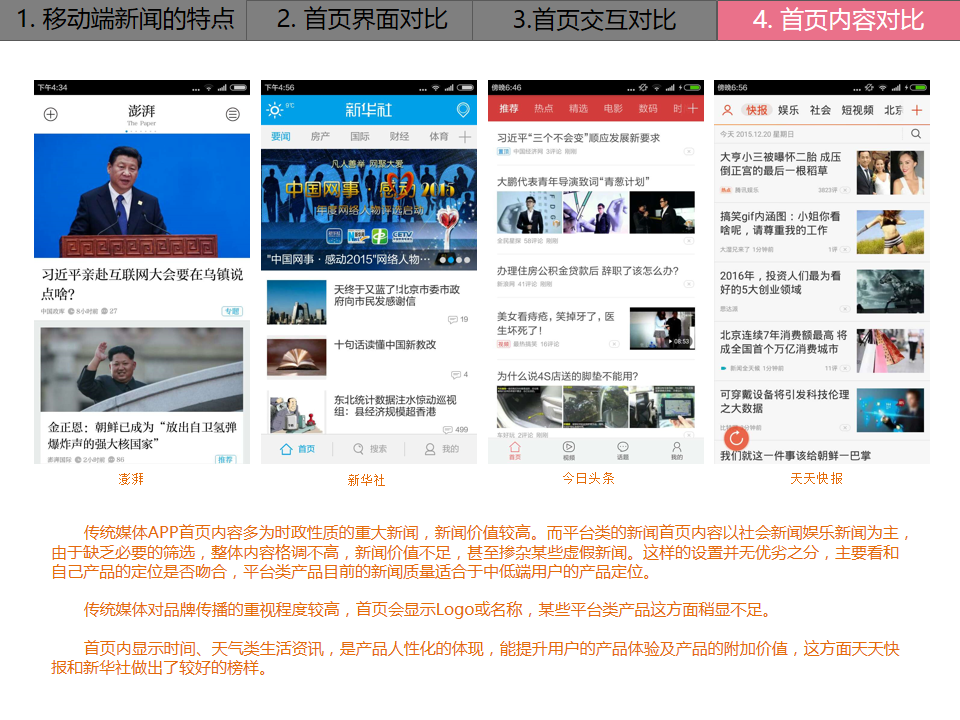Screen dimensions: 960x720
Task: Click the plus icon in 今日头条 red header
Action: (x=692, y=108)
